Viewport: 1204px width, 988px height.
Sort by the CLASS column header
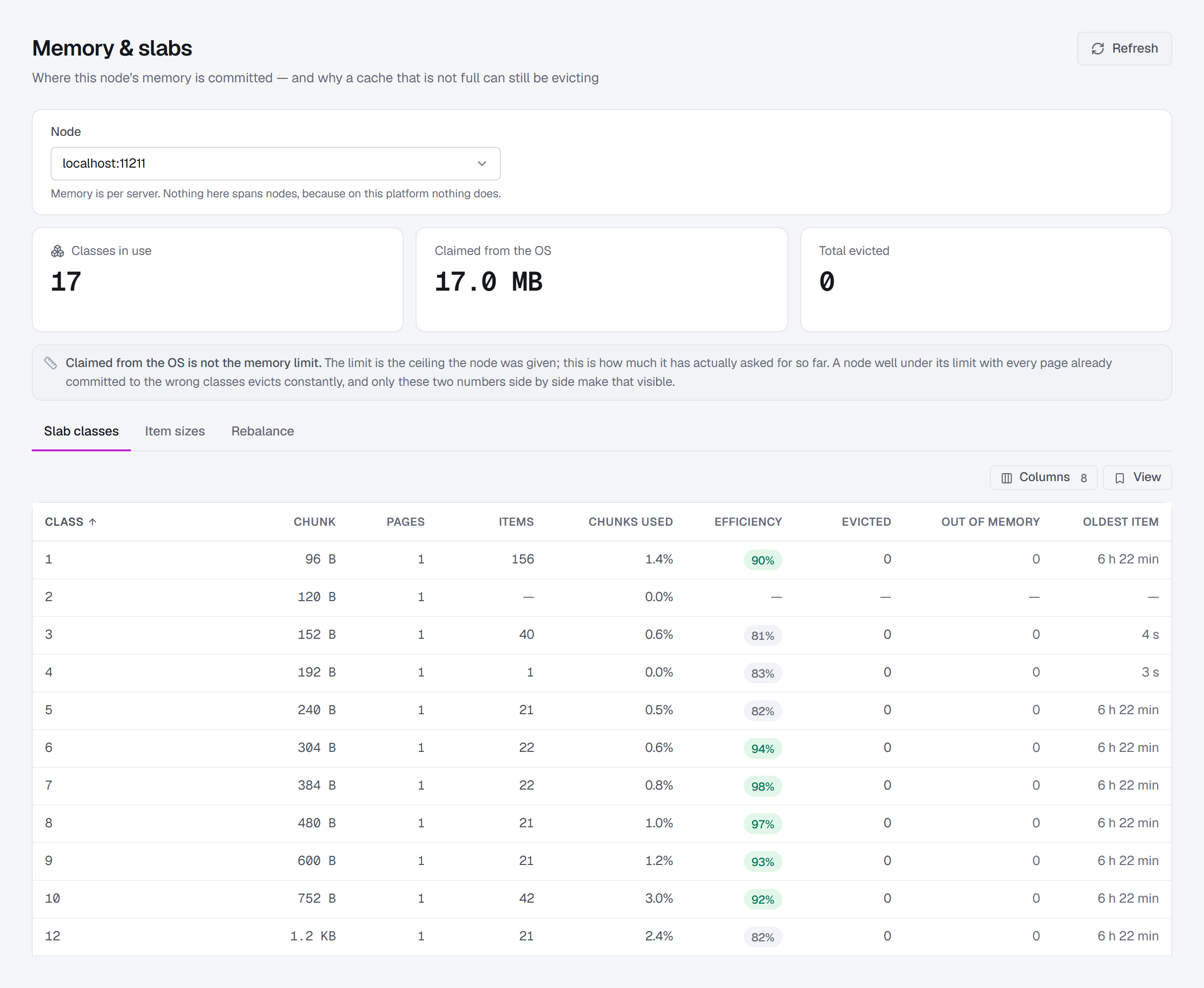[70, 522]
